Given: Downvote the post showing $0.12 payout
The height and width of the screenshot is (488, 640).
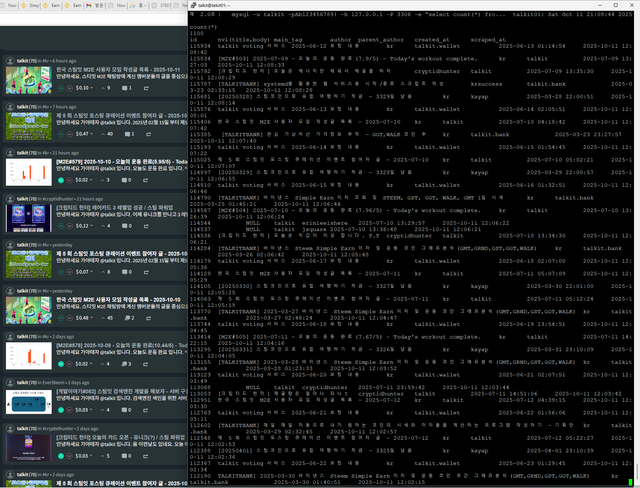Looking at the screenshot, I should 69,226.
